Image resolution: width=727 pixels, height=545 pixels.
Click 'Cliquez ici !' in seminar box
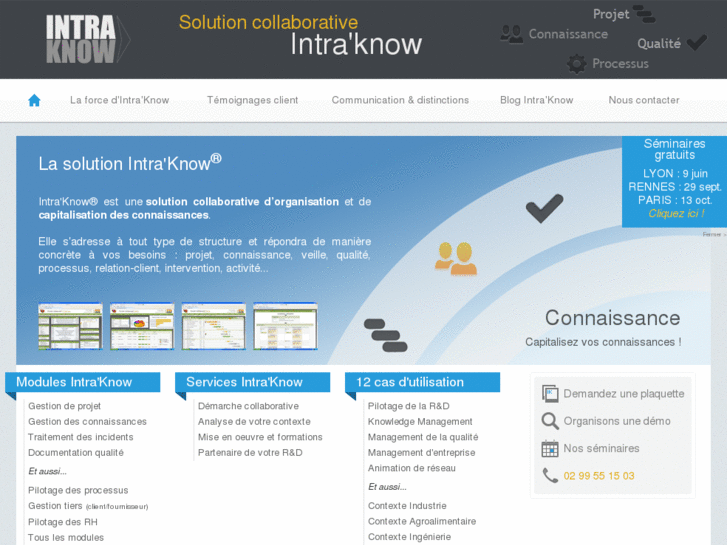coord(676,213)
